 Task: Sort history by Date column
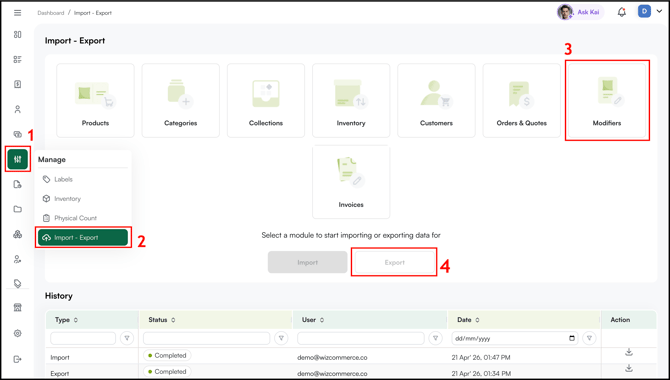click(x=477, y=320)
